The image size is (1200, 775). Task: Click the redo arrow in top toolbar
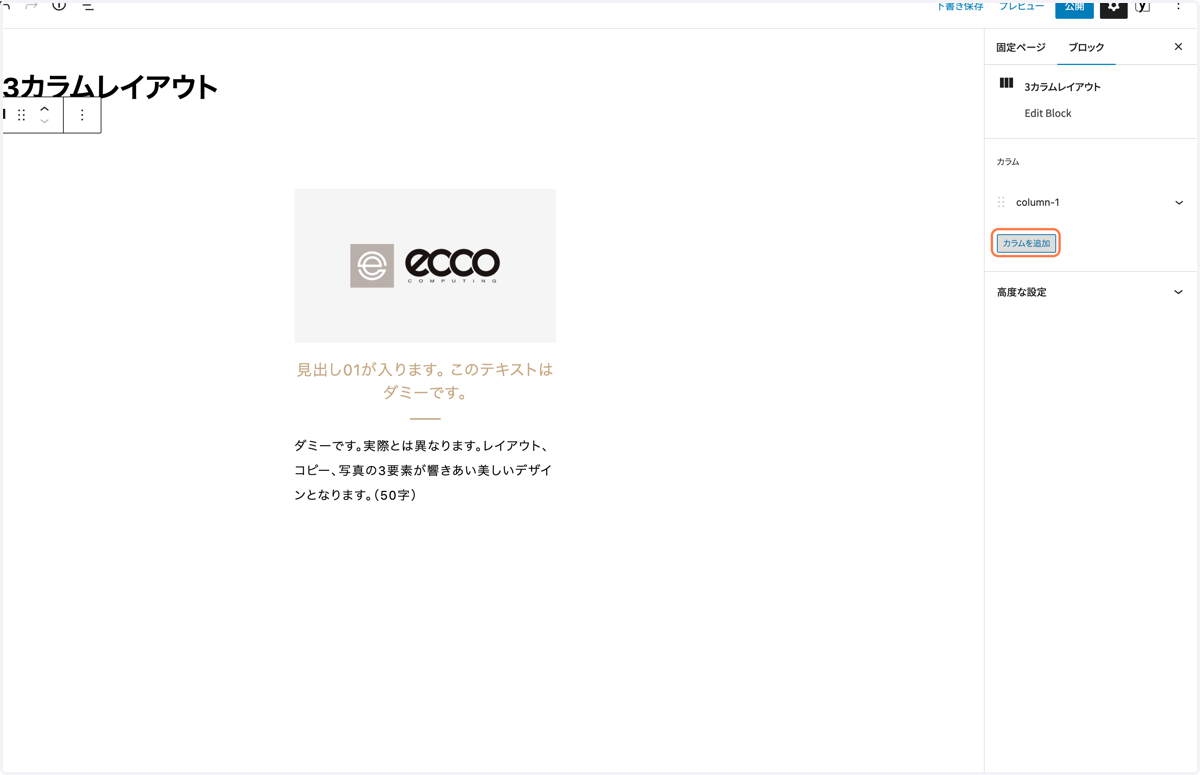pyautogui.click(x=31, y=6)
